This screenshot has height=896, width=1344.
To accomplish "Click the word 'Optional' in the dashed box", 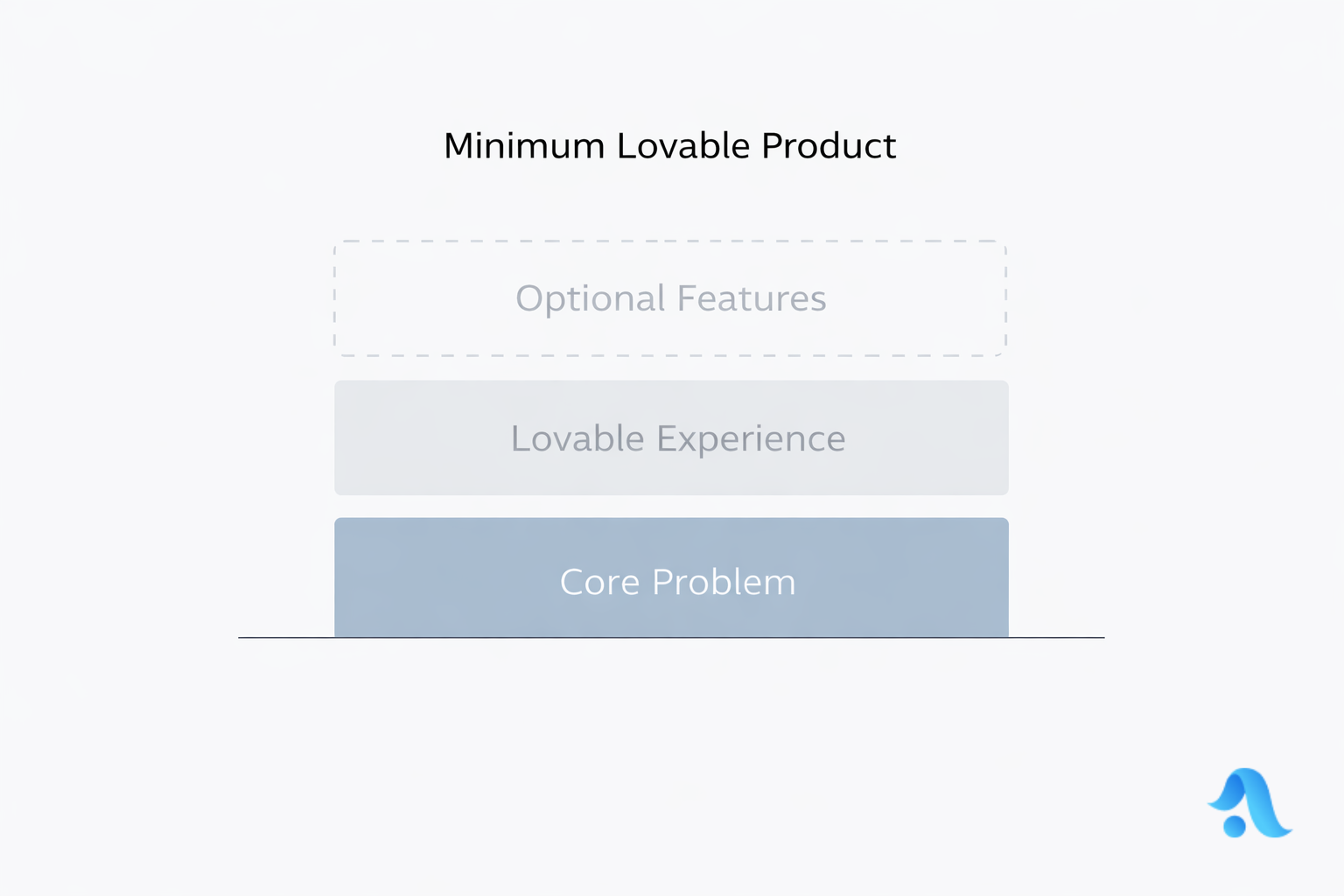I will pos(591,299).
